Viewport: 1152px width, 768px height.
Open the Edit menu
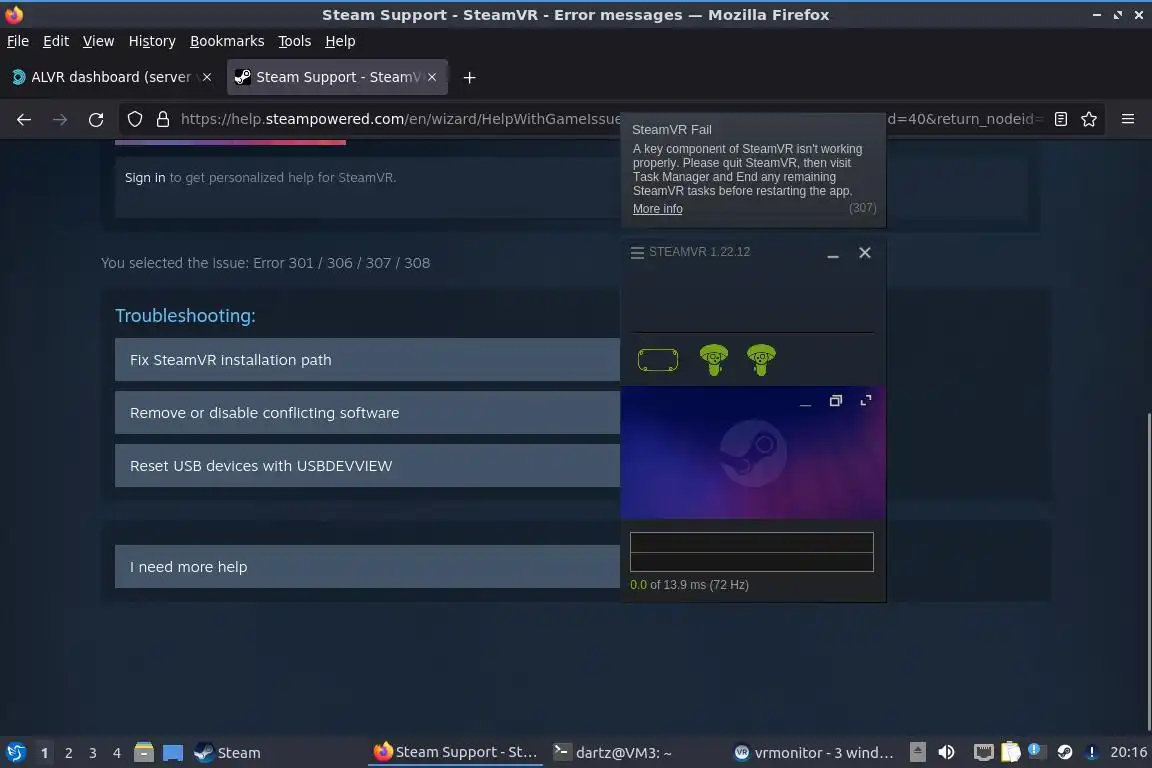pos(56,41)
